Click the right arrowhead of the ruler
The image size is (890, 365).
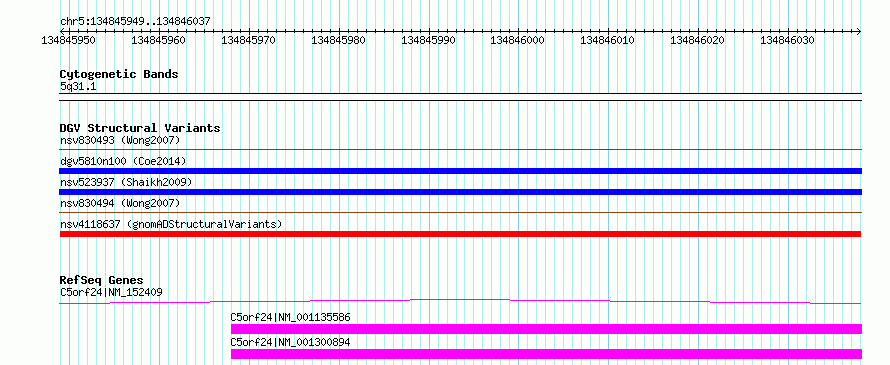[x=859, y=31]
